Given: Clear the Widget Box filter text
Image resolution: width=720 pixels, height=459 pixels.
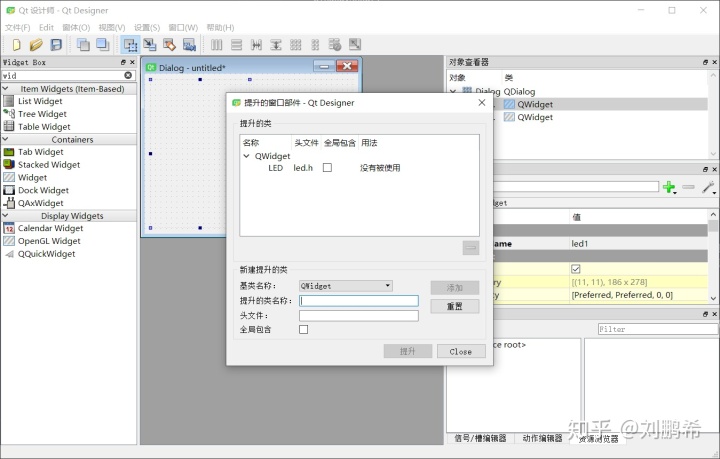Looking at the screenshot, I should [x=128, y=75].
